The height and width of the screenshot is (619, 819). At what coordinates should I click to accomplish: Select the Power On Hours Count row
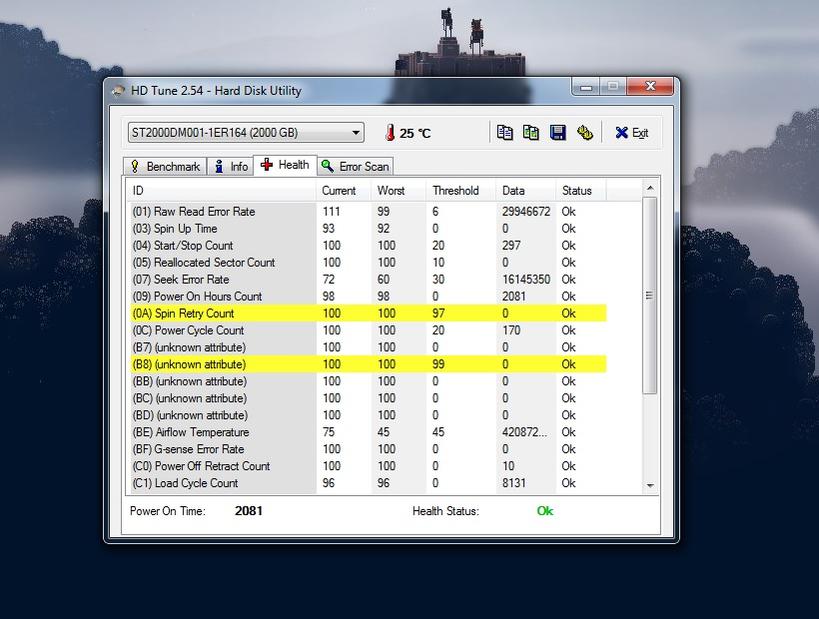tap(367, 296)
